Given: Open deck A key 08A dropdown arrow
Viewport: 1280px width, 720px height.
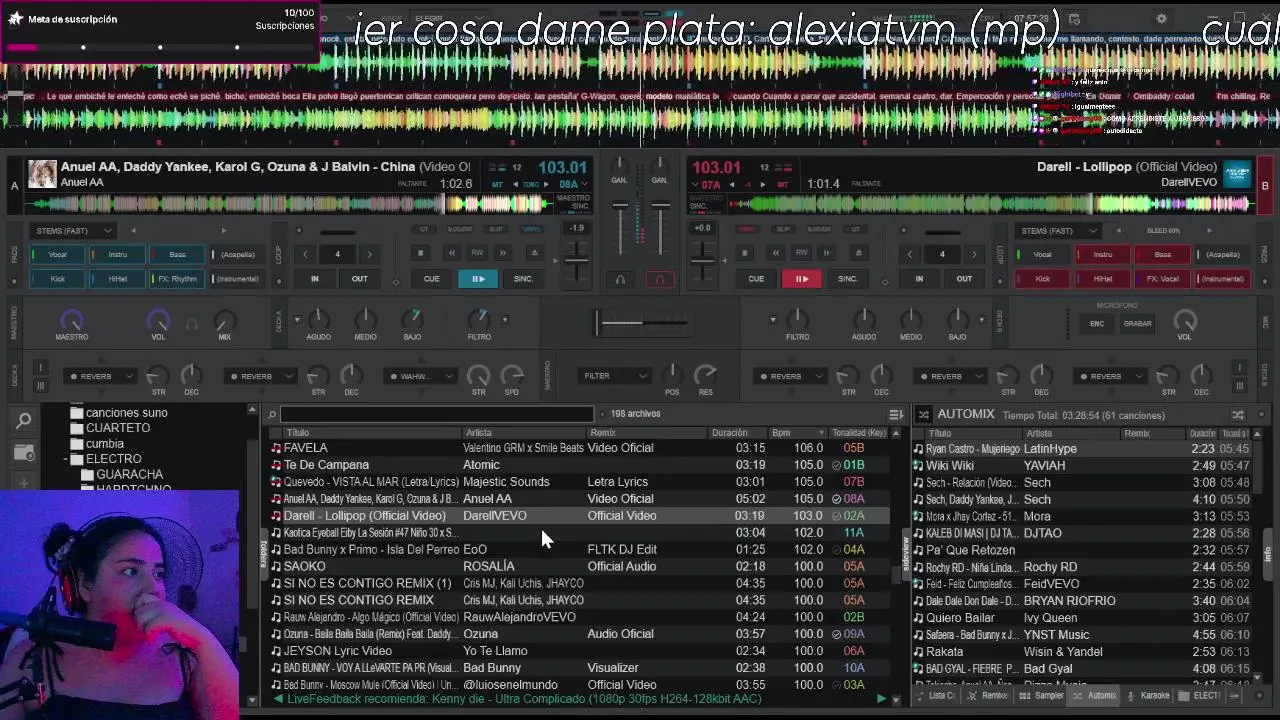Looking at the screenshot, I should (x=583, y=185).
